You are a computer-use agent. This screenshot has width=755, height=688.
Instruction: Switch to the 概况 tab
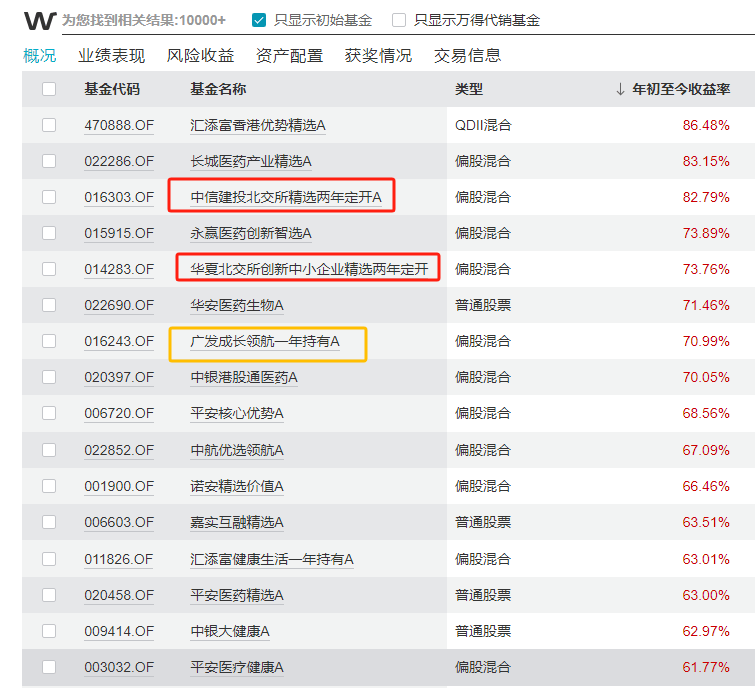39,56
